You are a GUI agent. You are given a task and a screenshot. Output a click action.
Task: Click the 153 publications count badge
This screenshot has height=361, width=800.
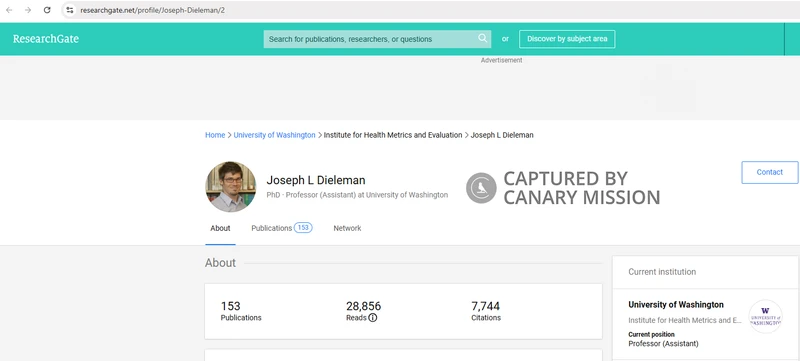(x=303, y=228)
